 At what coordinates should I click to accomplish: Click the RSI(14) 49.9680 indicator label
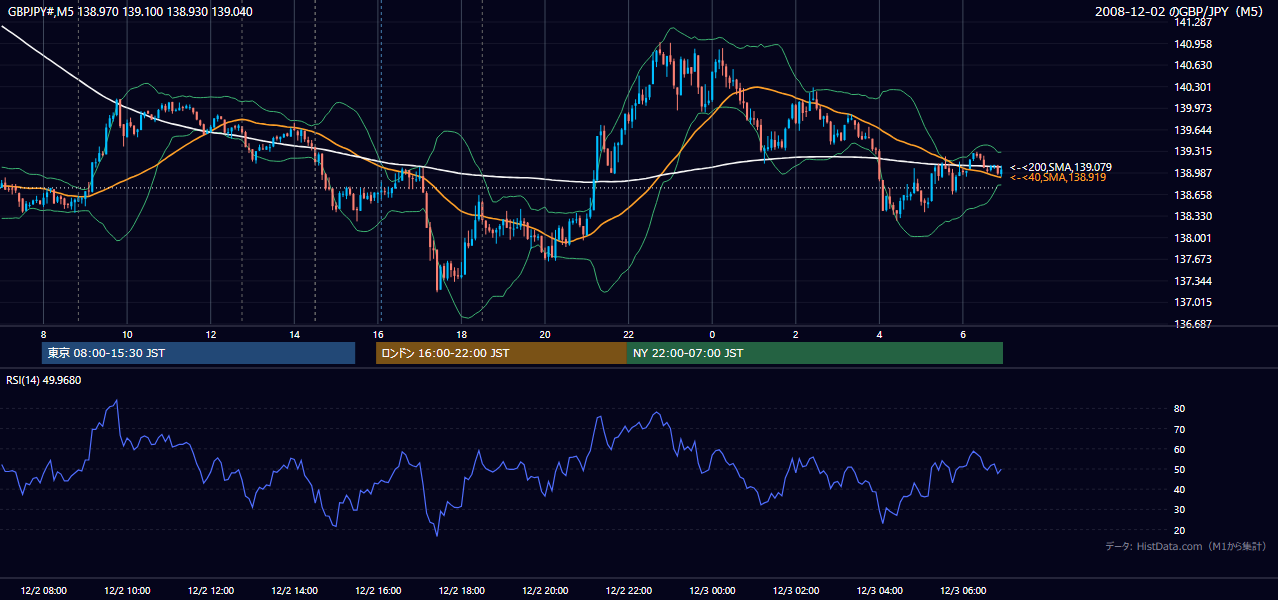click(x=44, y=380)
